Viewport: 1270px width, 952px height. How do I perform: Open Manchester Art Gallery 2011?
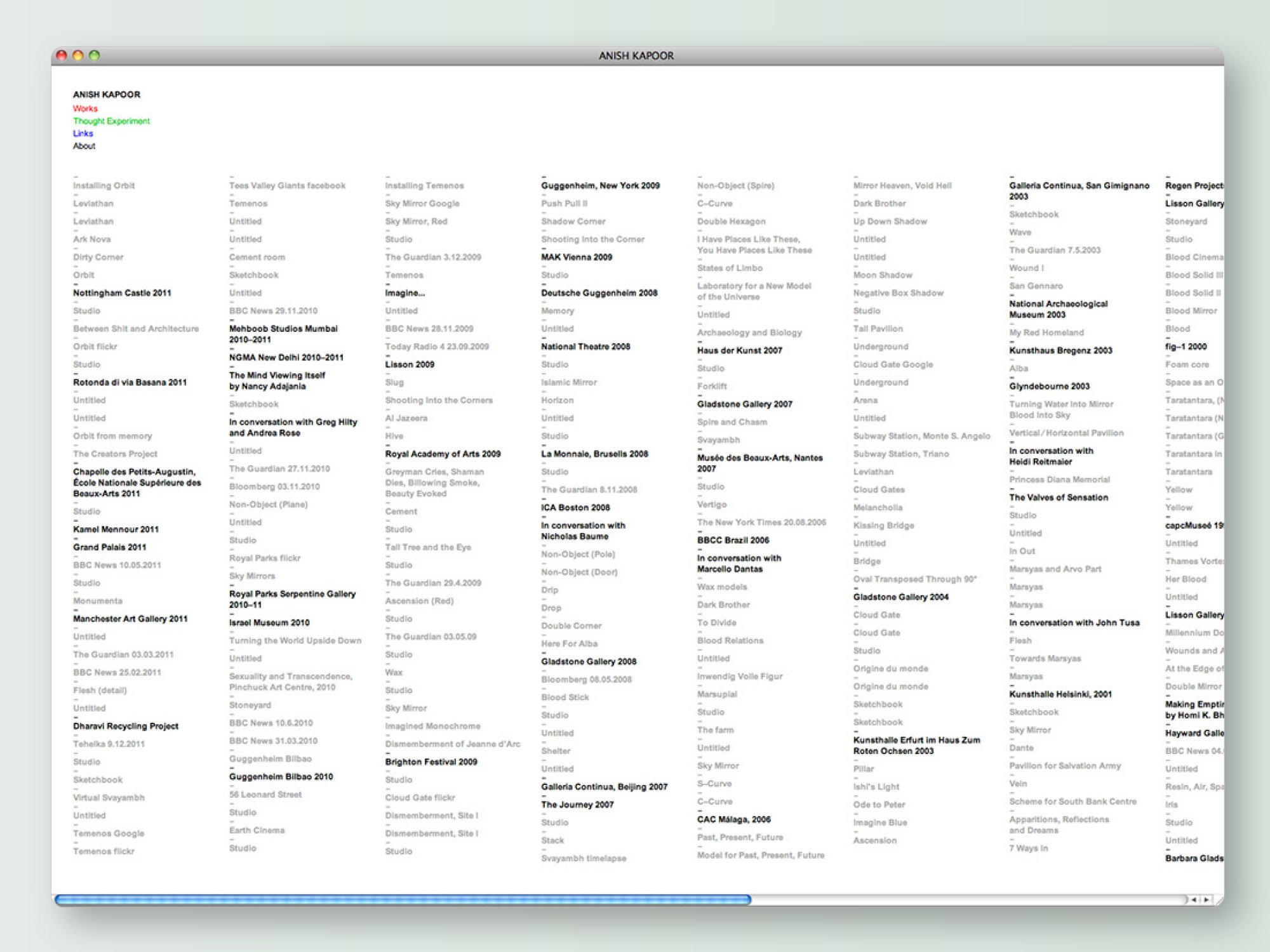pos(130,619)
